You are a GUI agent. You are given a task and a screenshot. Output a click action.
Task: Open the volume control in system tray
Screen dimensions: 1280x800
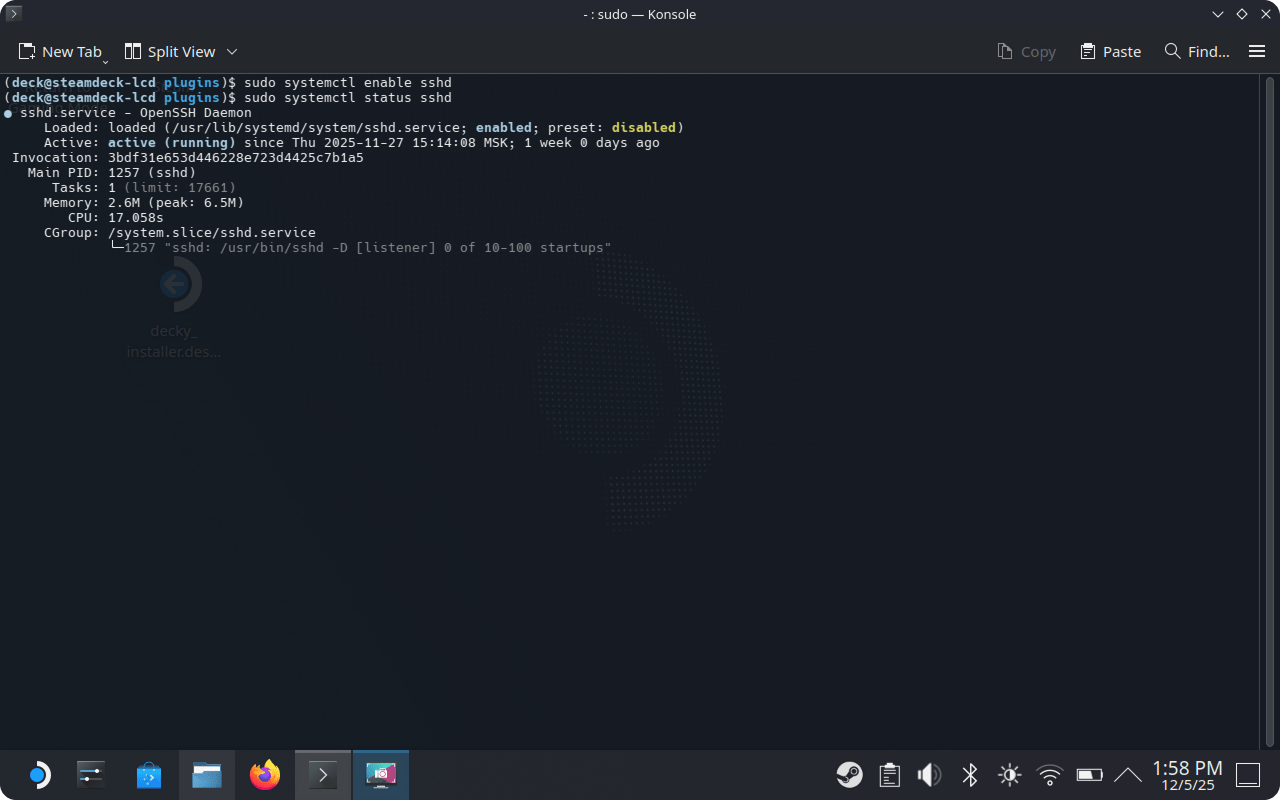[x=929, y=775]
